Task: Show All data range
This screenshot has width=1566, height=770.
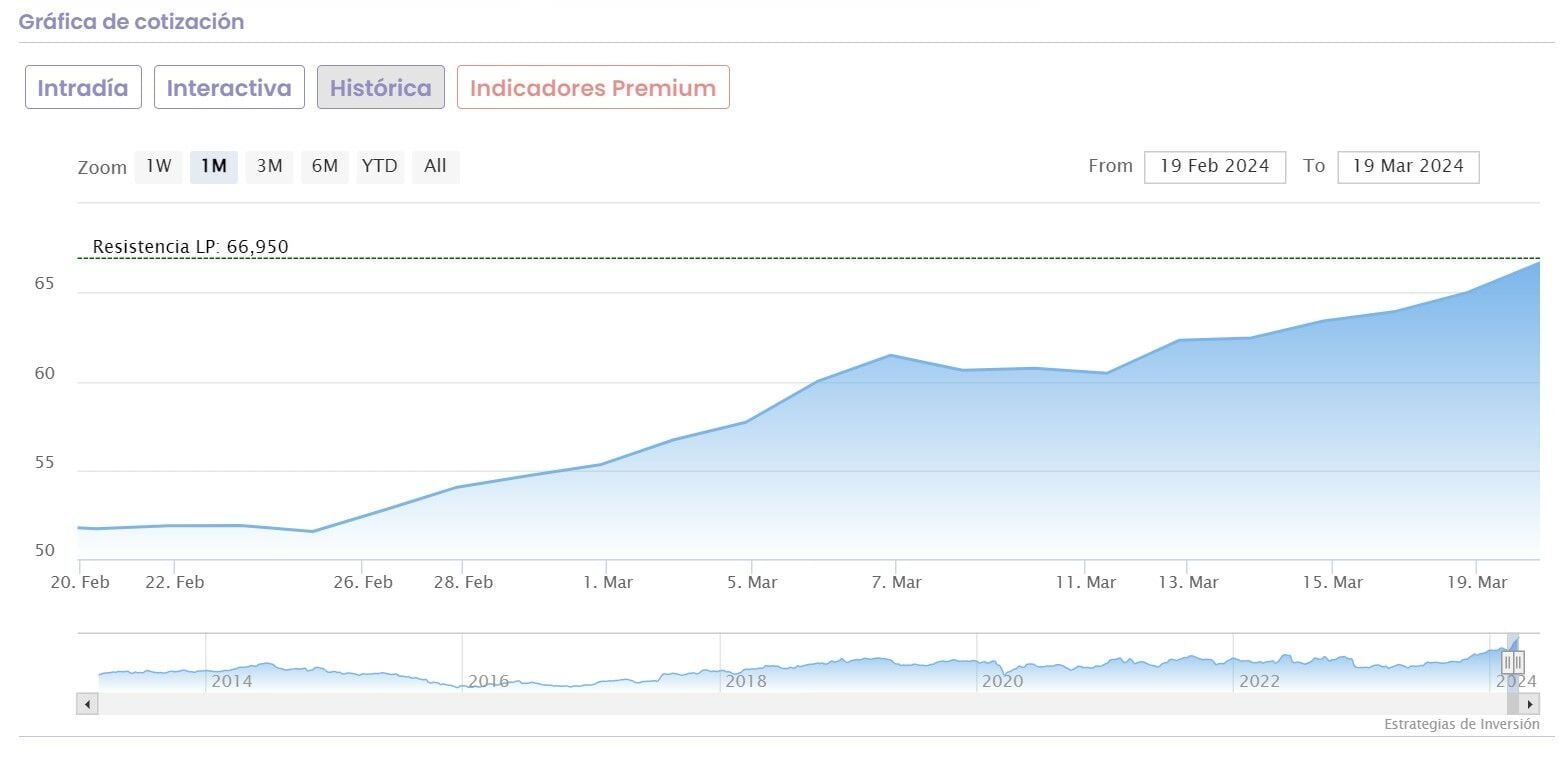Action: tap(435, 166)
